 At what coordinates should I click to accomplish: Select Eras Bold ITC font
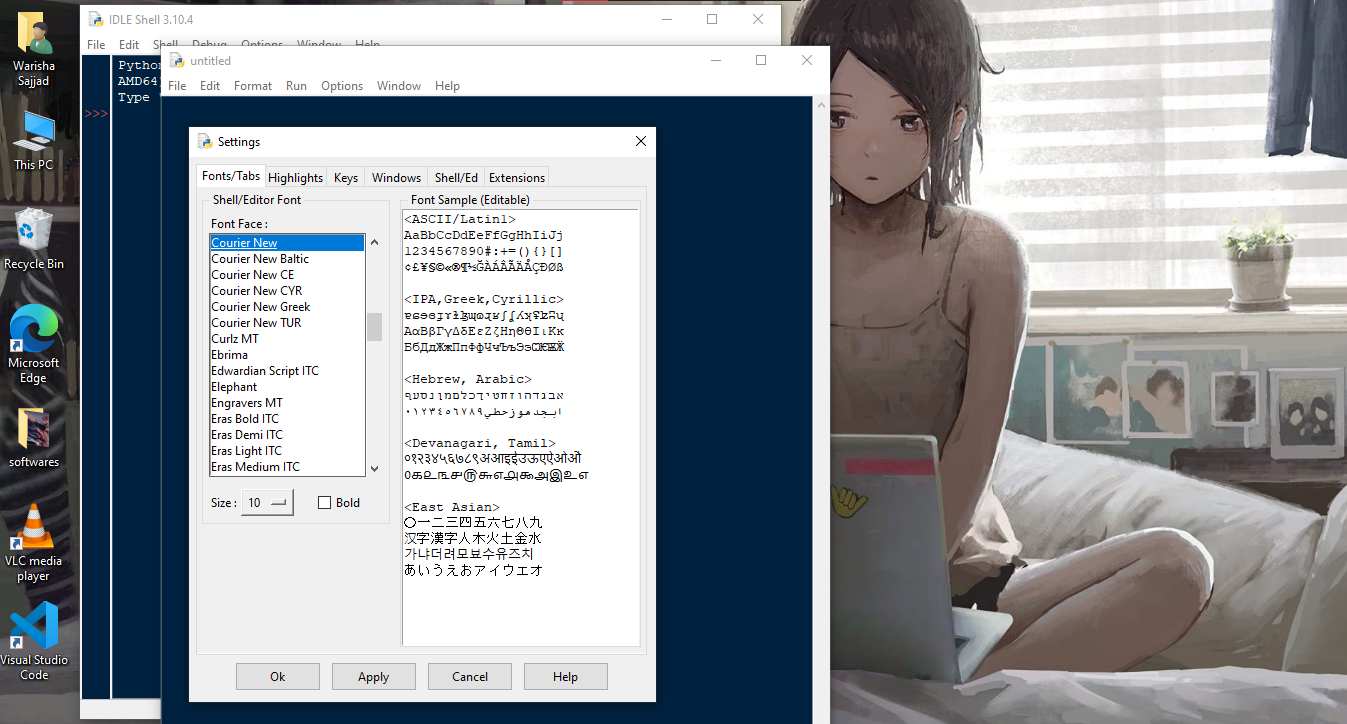[288, 419]
